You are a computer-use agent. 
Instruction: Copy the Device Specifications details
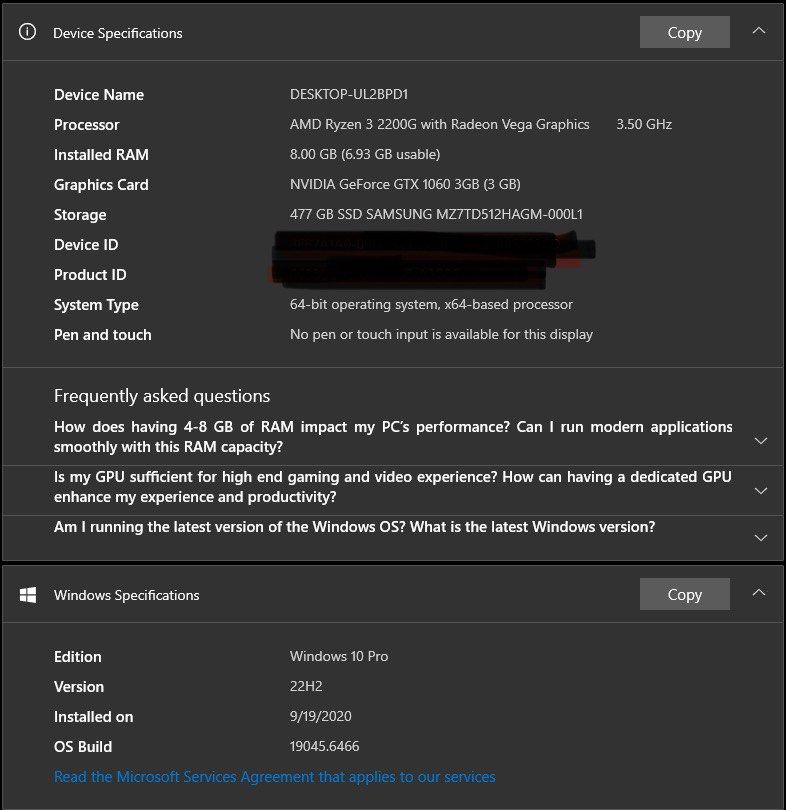[x=684, y=32]
